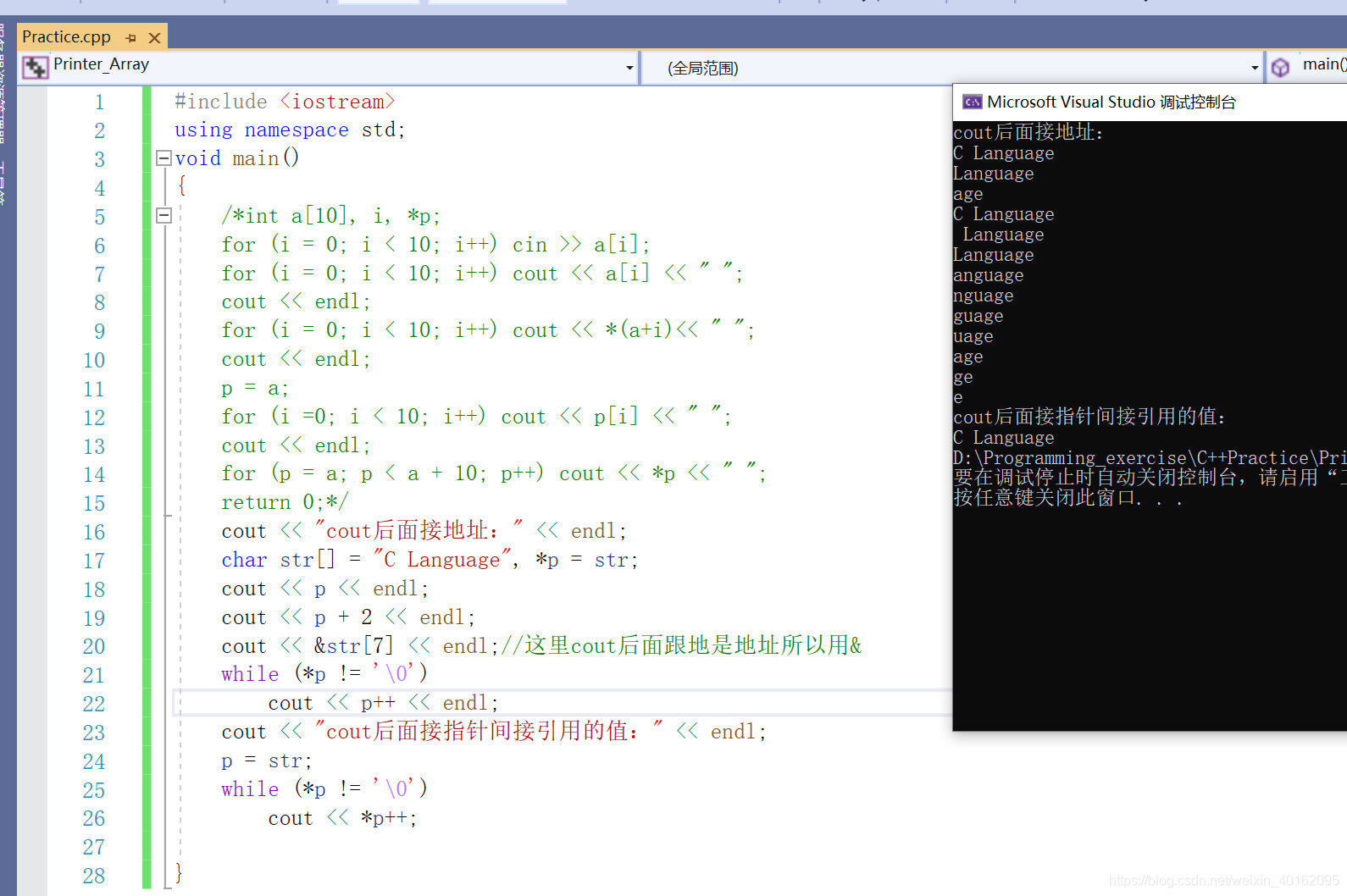Collapse the void main() code block

click(x=164, y=158)
